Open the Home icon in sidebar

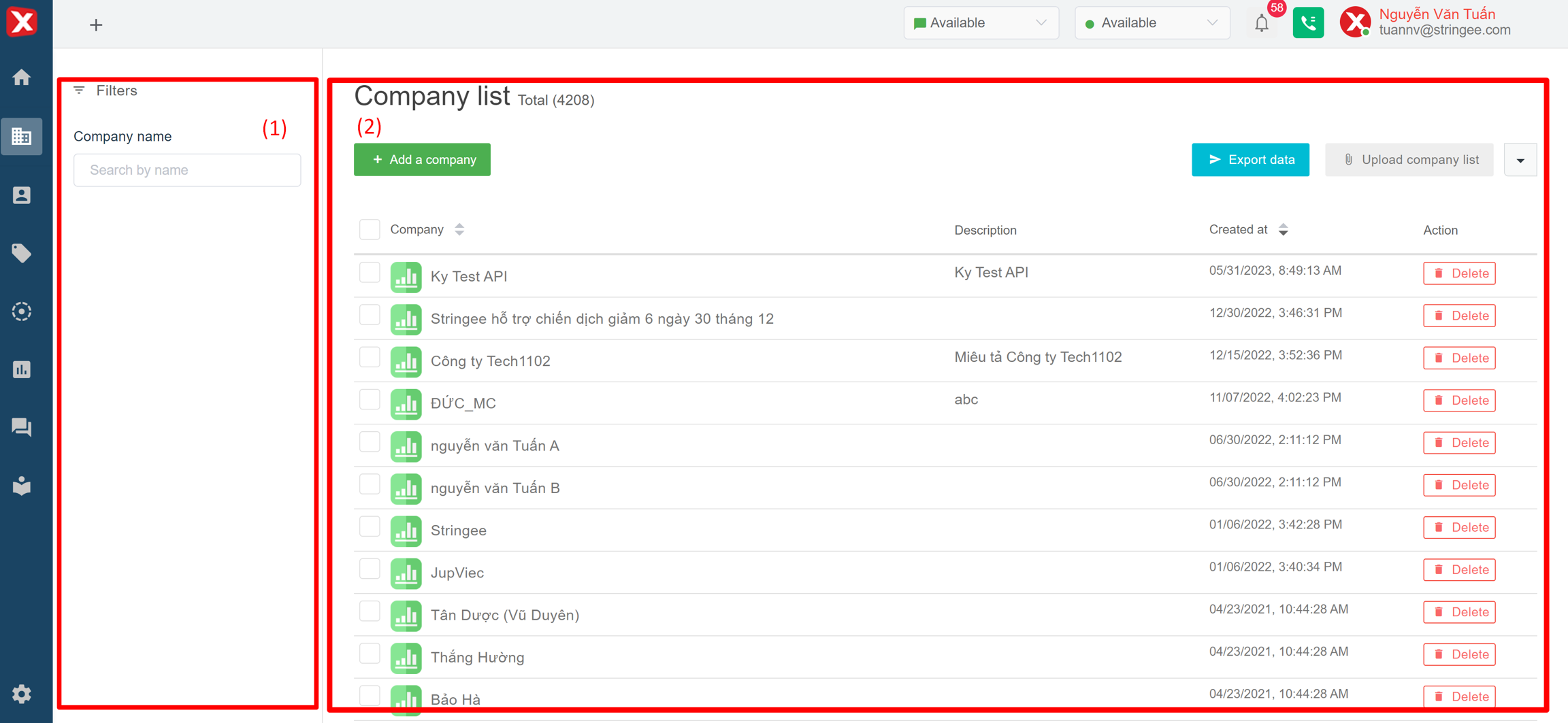22,78
